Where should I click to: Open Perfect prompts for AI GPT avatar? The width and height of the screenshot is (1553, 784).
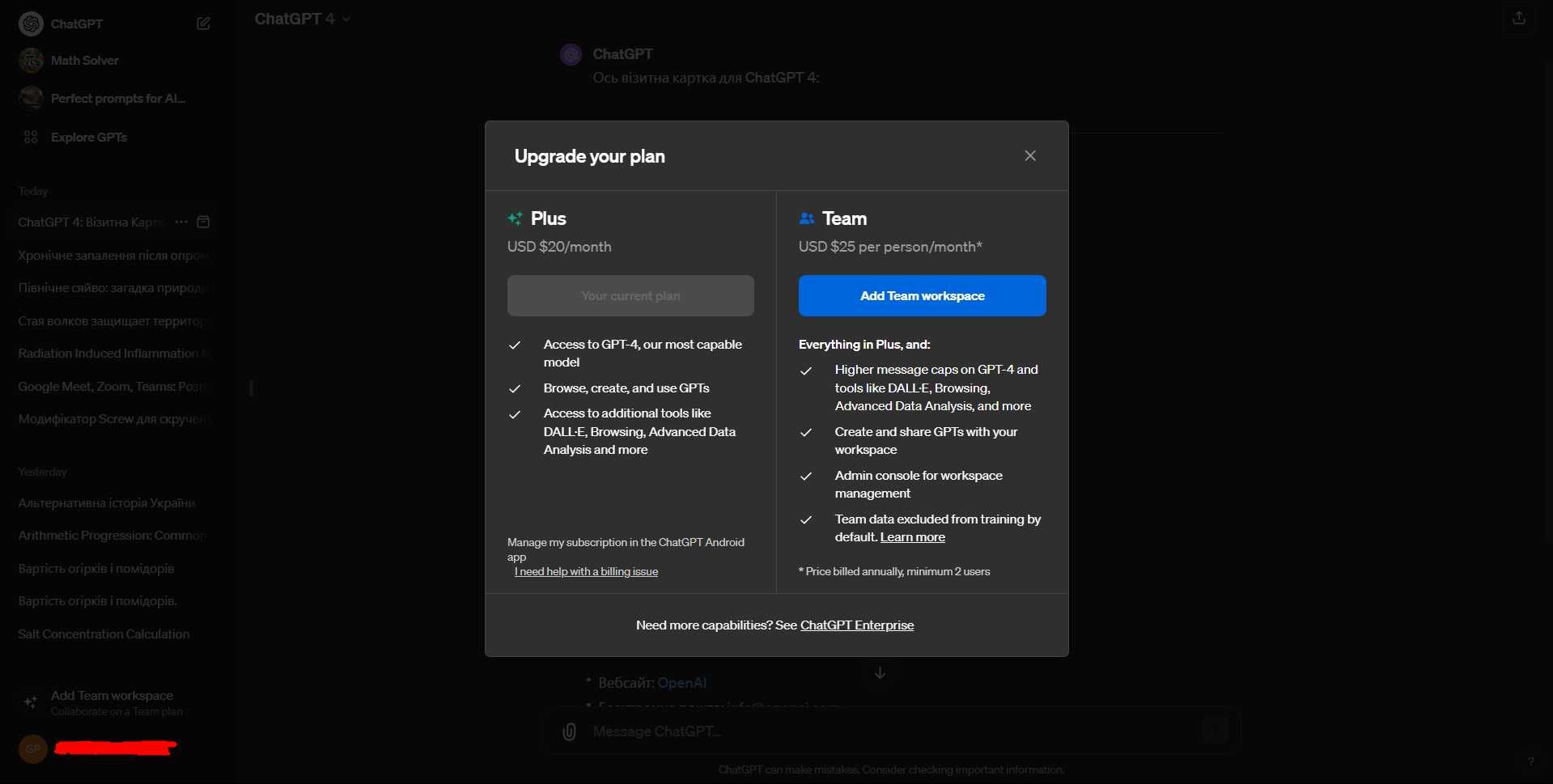tap(31, 98)
